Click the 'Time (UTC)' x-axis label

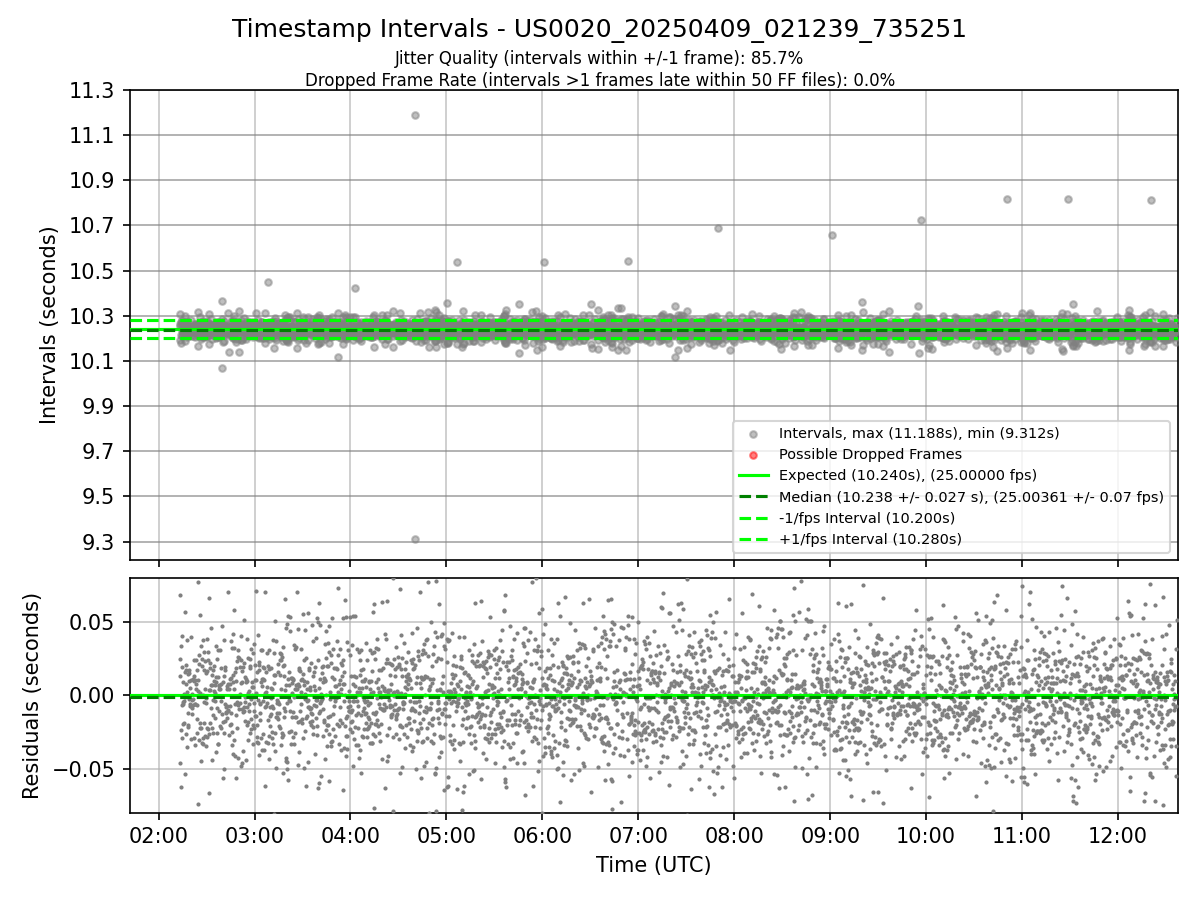(x=653, y=865)
